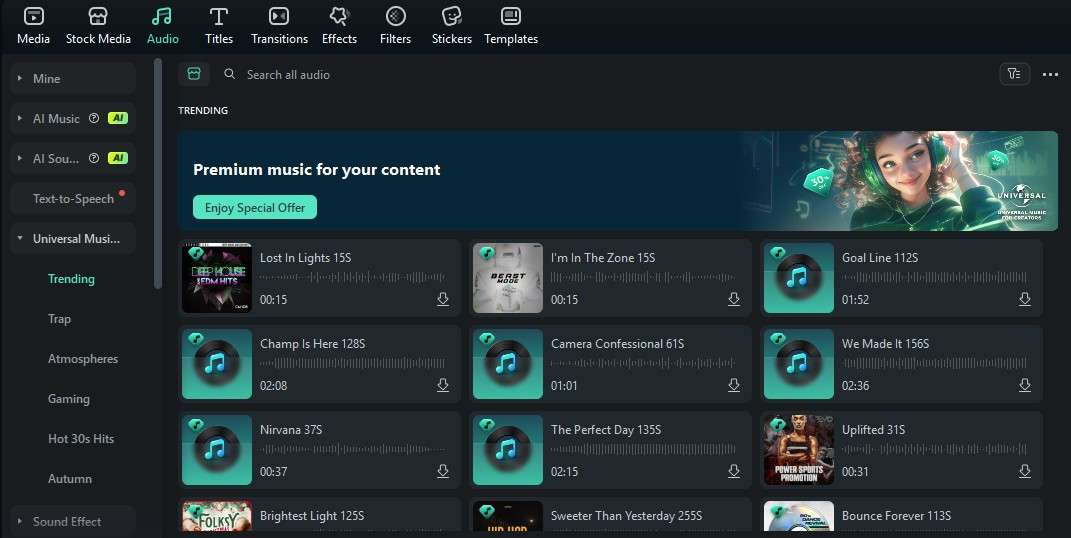The image size is (1071, 538).
Task: Click the 02:36 duration on We Made It
Action: coord(855,386)
